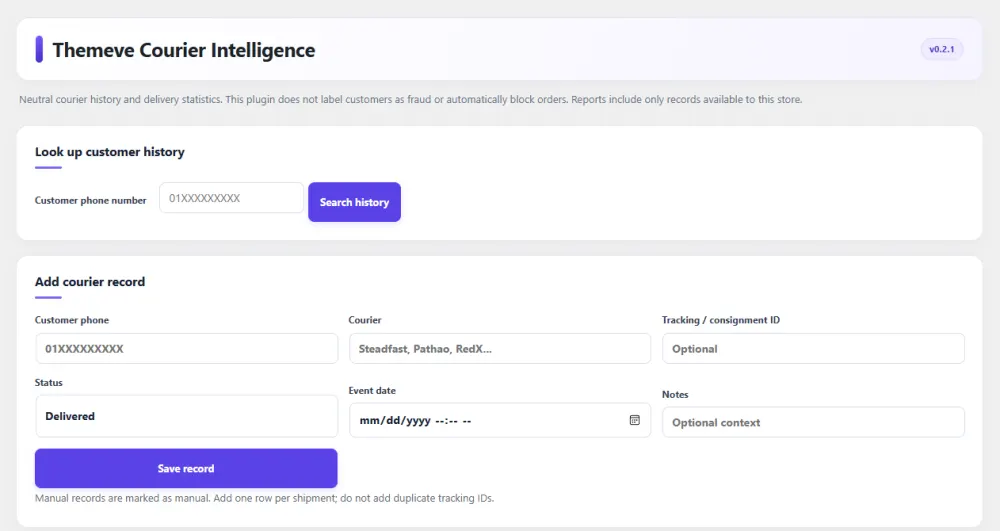Click the 'Neutral courier history' description text
The image size is (1000, 531).
(411, 99)
